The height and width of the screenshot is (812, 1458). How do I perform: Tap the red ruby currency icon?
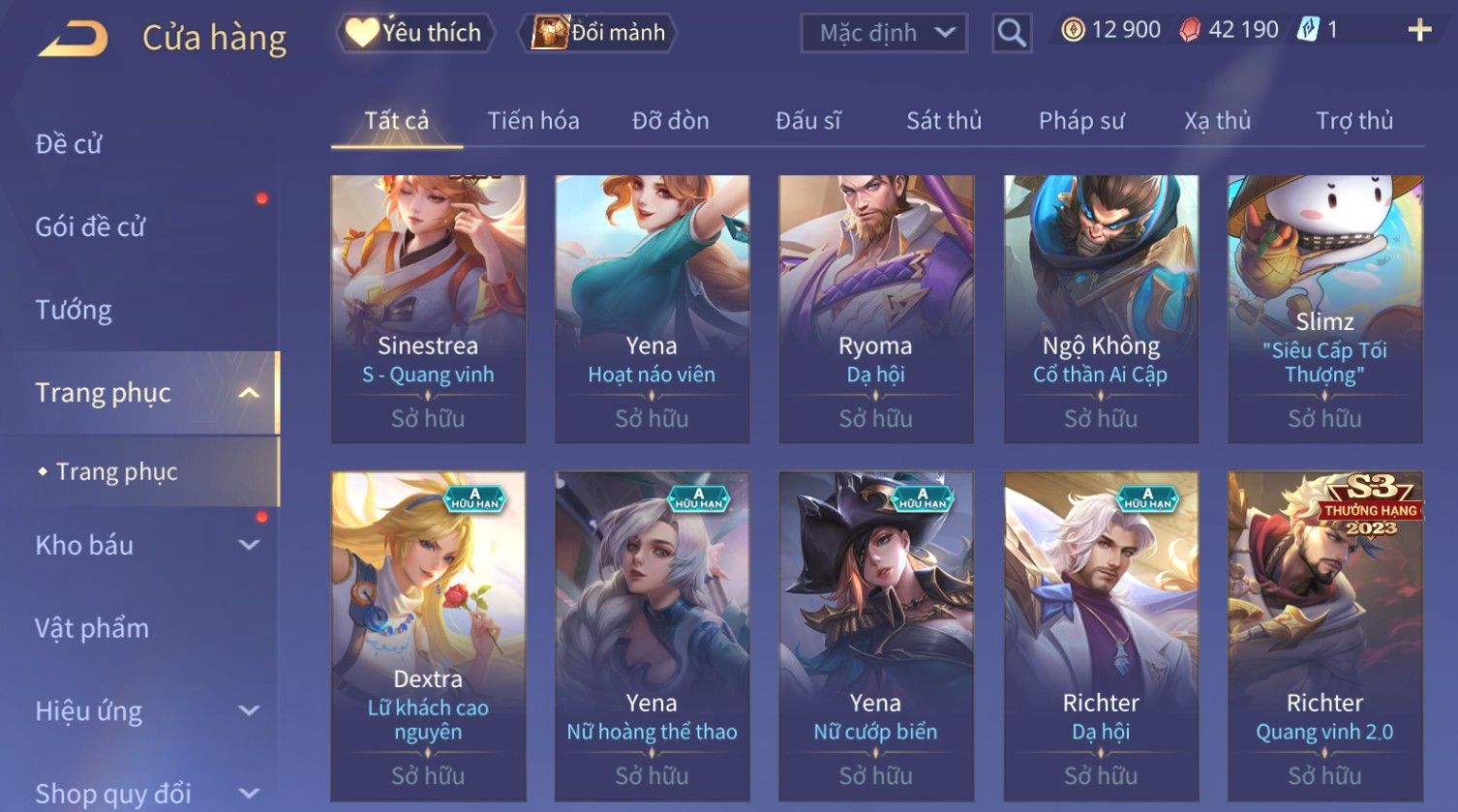coord(1190,30)
